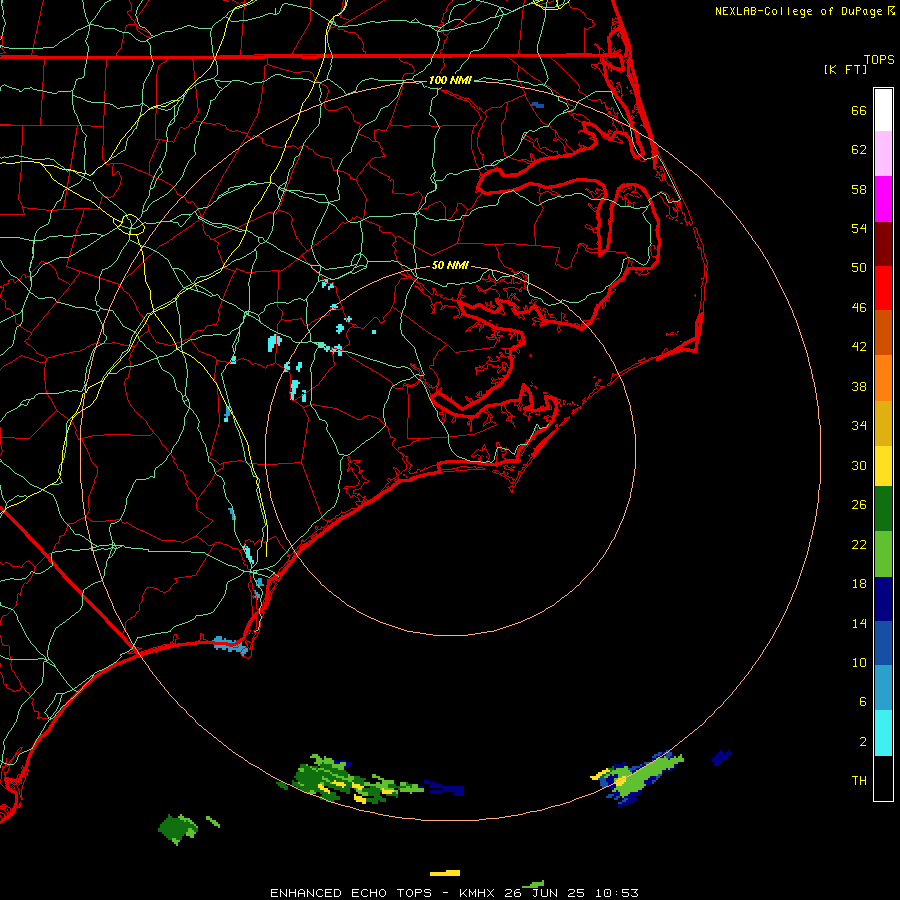Viewport: 900px width, 900px height.
Task: Click the 100 NMI range ring label
Action: [450, 80]
